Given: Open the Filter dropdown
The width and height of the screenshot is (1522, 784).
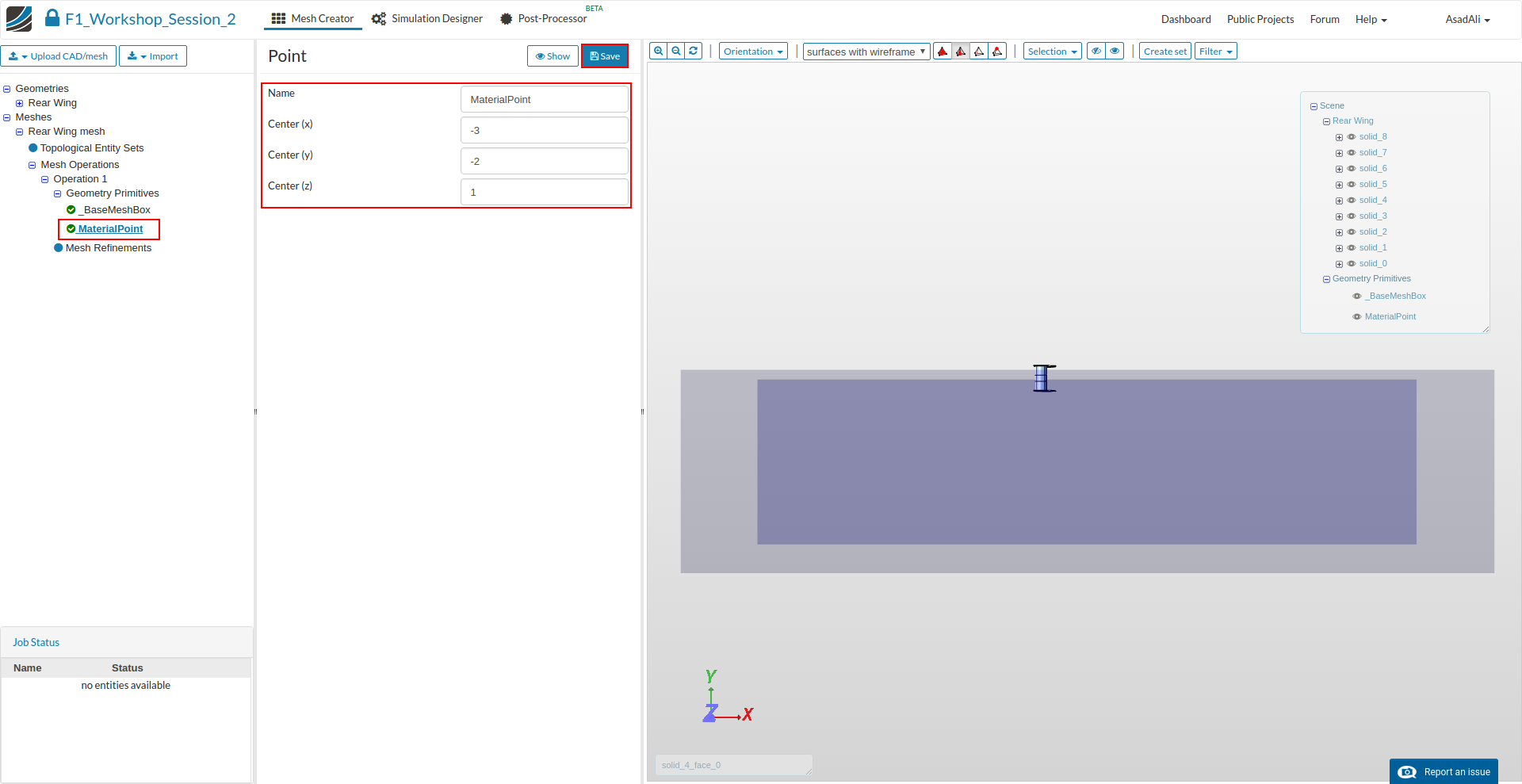Looking at the screenshot, I should (1216, 52).
